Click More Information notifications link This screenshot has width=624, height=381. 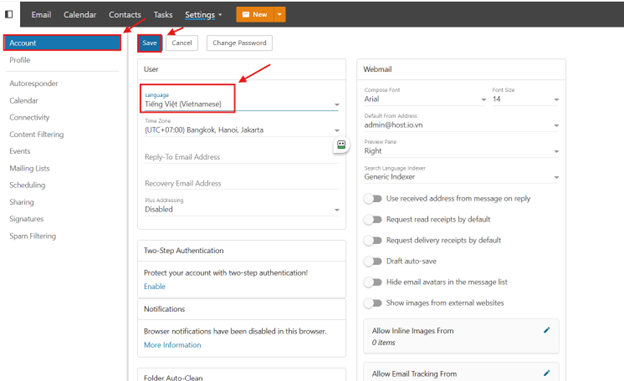click(172, 345)
